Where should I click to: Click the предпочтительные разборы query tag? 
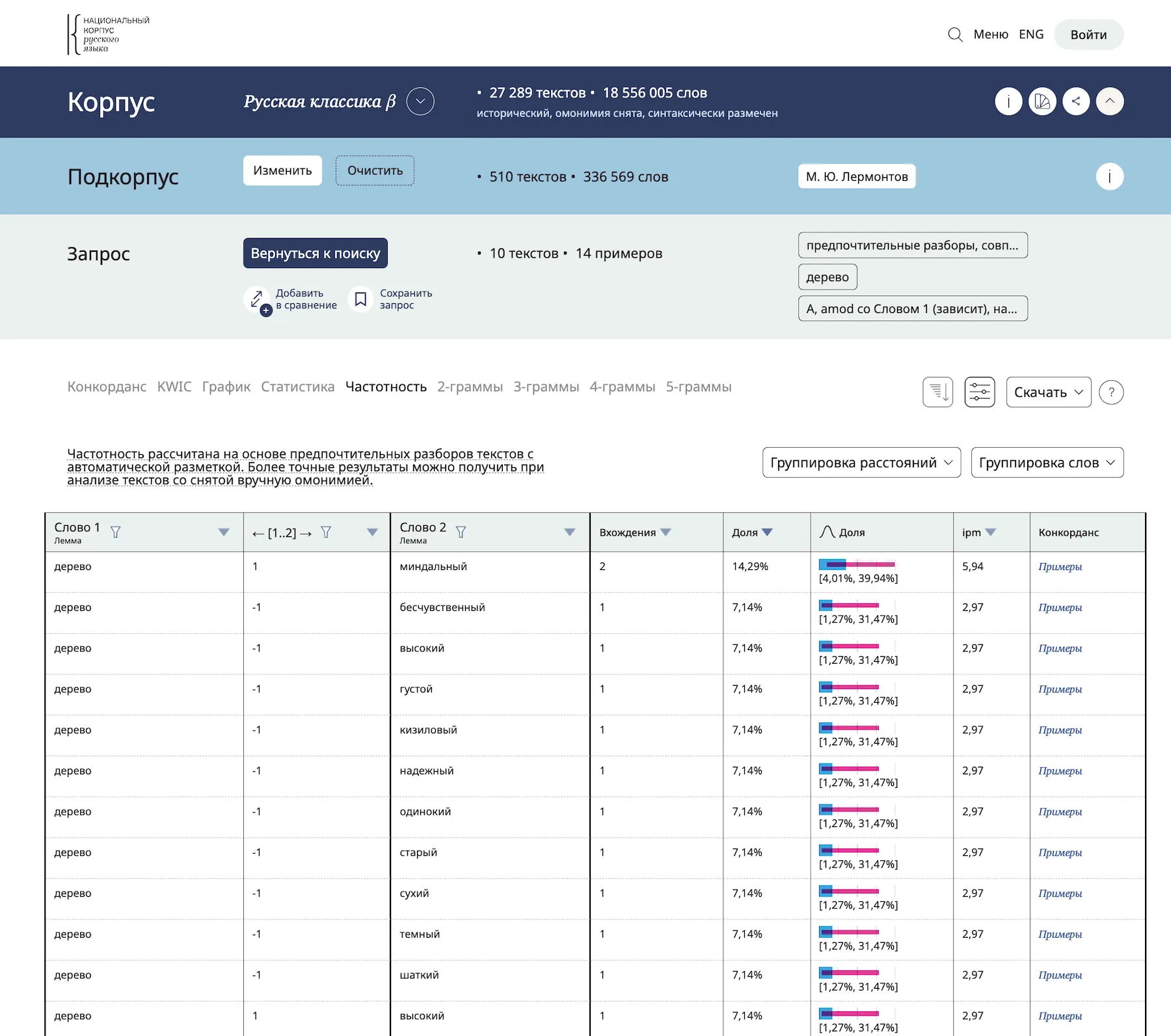click(913, 245)
